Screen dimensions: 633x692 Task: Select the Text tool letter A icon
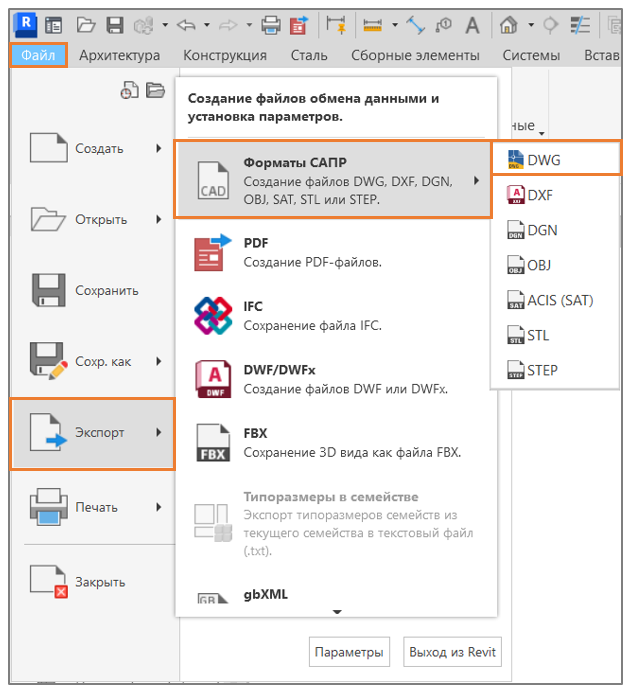pyautogui.click(x=472, y=25)
